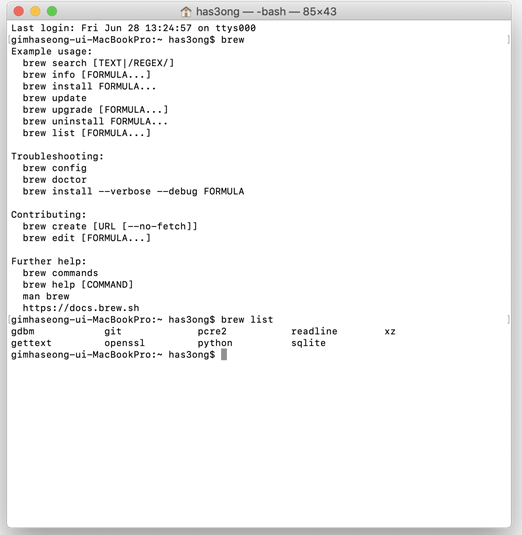Click the red close window button
Image resolution: width=522 pixels, height=535 pixels.
point(18,11)
